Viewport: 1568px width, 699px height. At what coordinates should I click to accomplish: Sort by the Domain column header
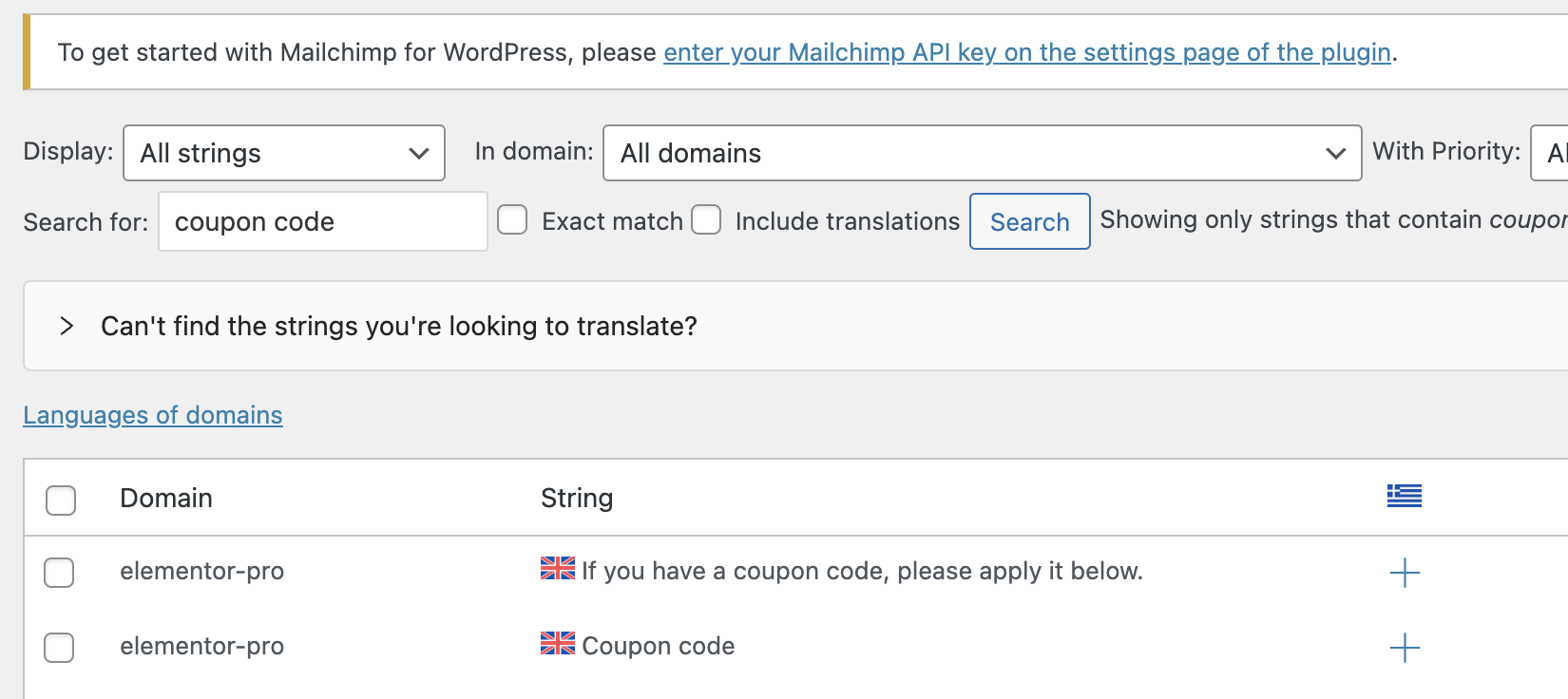coord(166,498)
